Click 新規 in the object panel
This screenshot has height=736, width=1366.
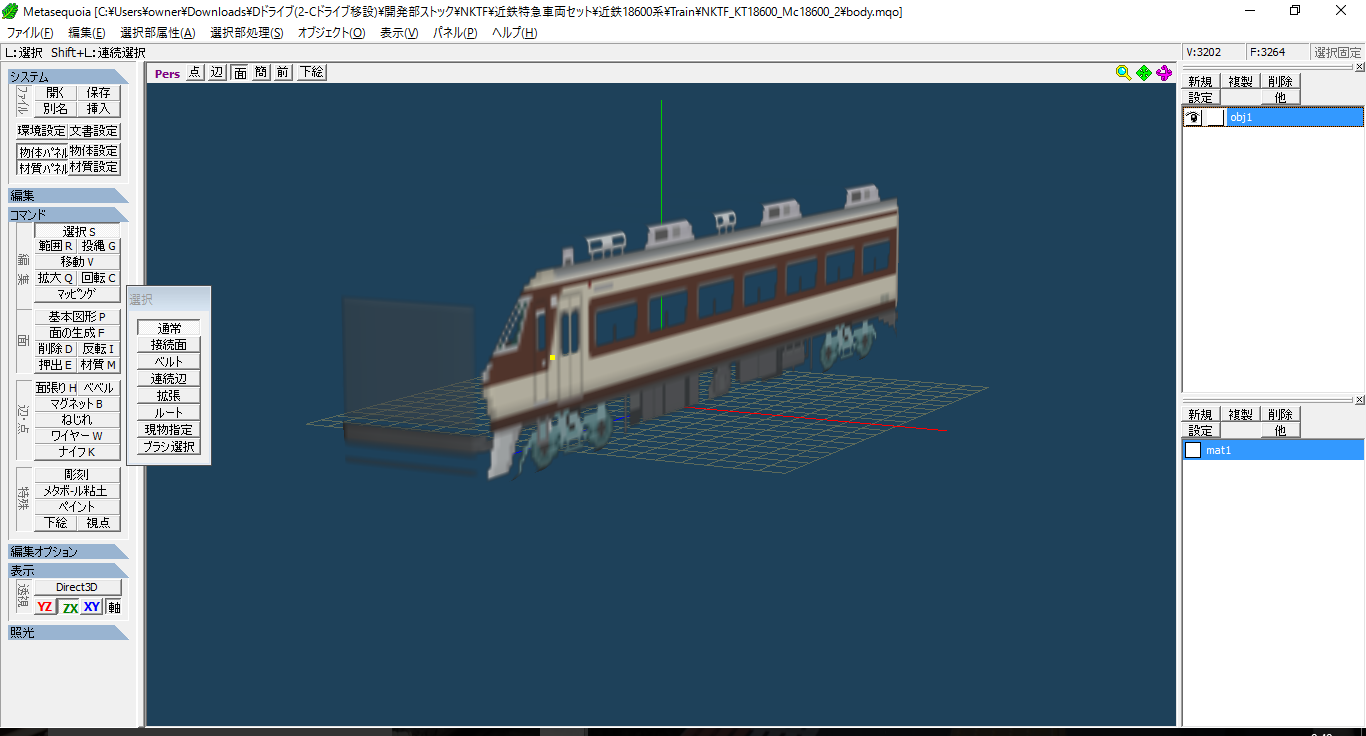pos(1200,82)
